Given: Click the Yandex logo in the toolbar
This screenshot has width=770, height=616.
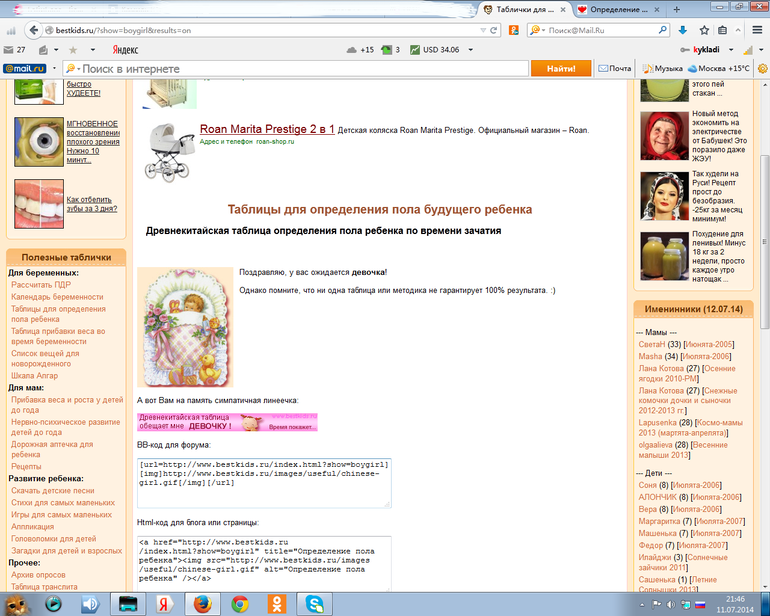Looking at the screenshot, I should (124, 50).
